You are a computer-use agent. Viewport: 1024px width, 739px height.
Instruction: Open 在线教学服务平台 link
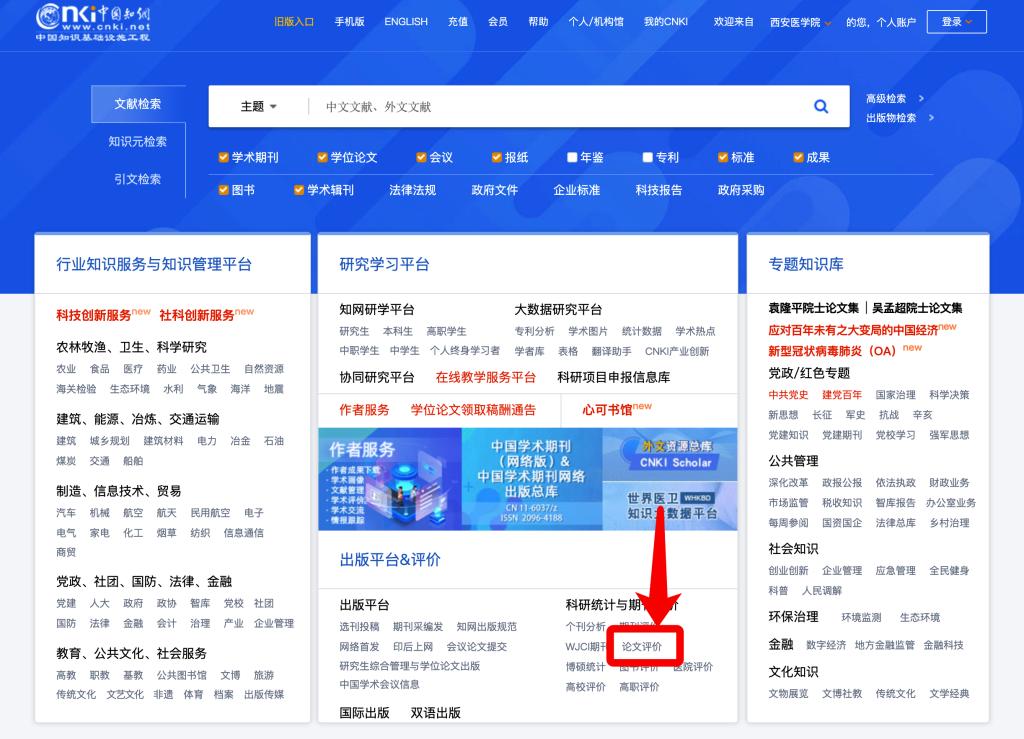[x=485, y=377]
